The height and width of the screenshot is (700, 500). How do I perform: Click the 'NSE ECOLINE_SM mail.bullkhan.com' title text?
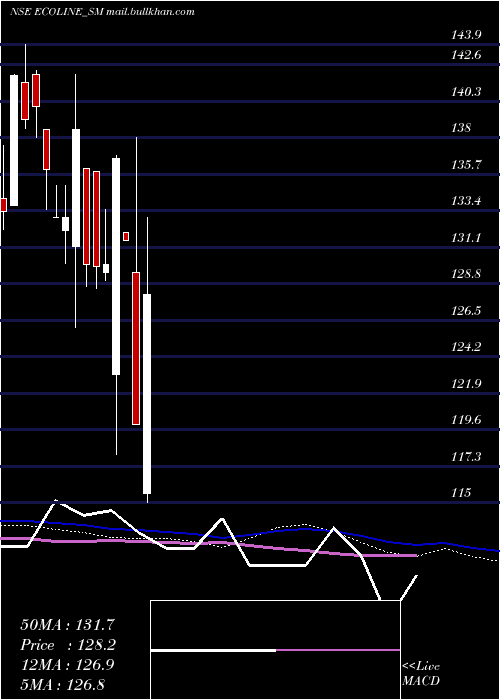[x=102, y=12]
